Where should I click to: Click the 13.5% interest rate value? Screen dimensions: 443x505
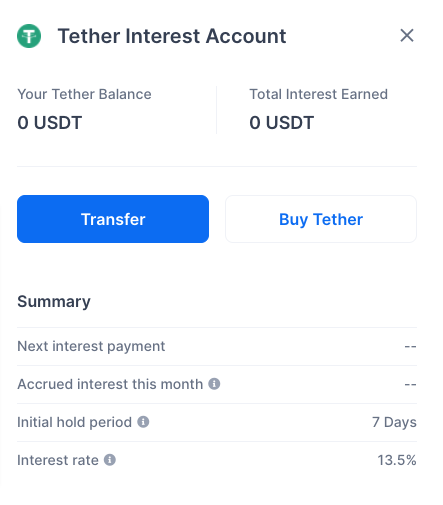(397, 460)
